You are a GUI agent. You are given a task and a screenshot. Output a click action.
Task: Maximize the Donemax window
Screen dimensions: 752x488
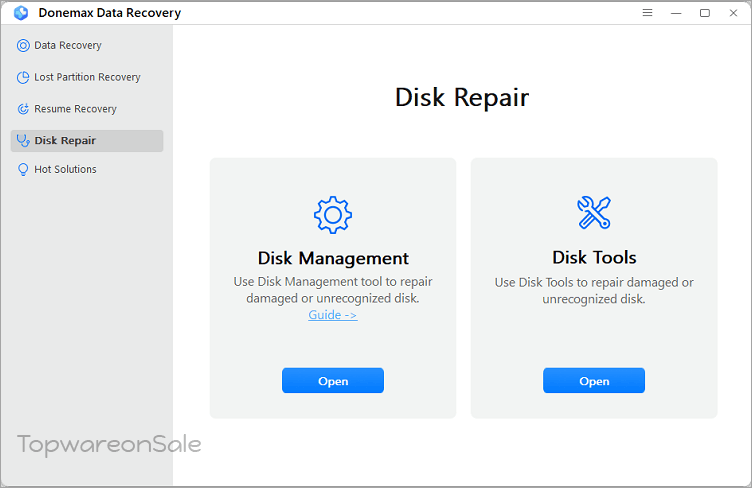705,13
